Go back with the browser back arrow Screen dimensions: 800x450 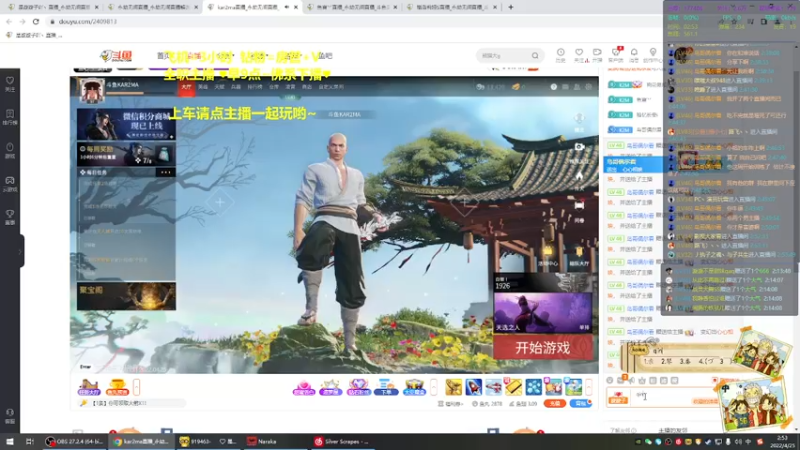[x=9, y=21]
